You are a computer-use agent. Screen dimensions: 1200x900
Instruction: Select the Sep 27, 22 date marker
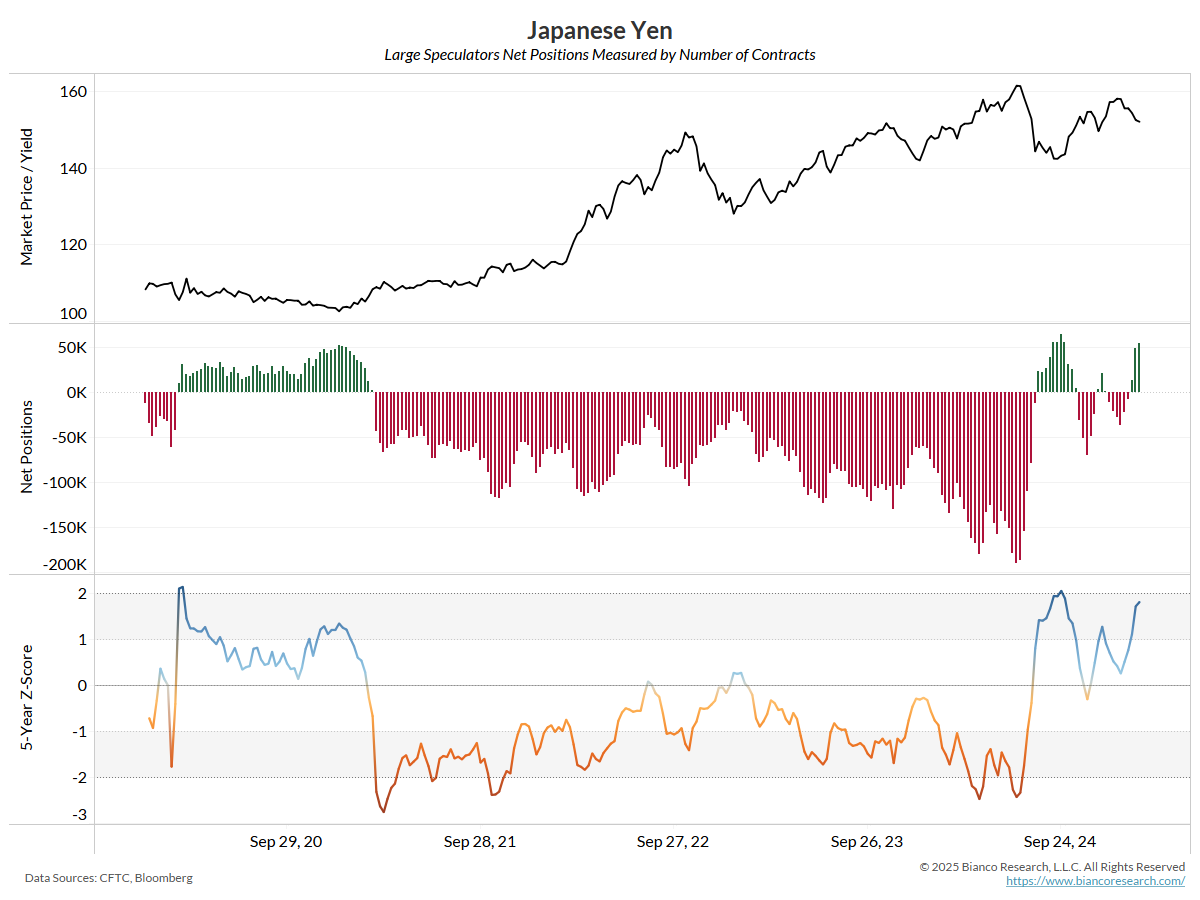click(673, 842)
